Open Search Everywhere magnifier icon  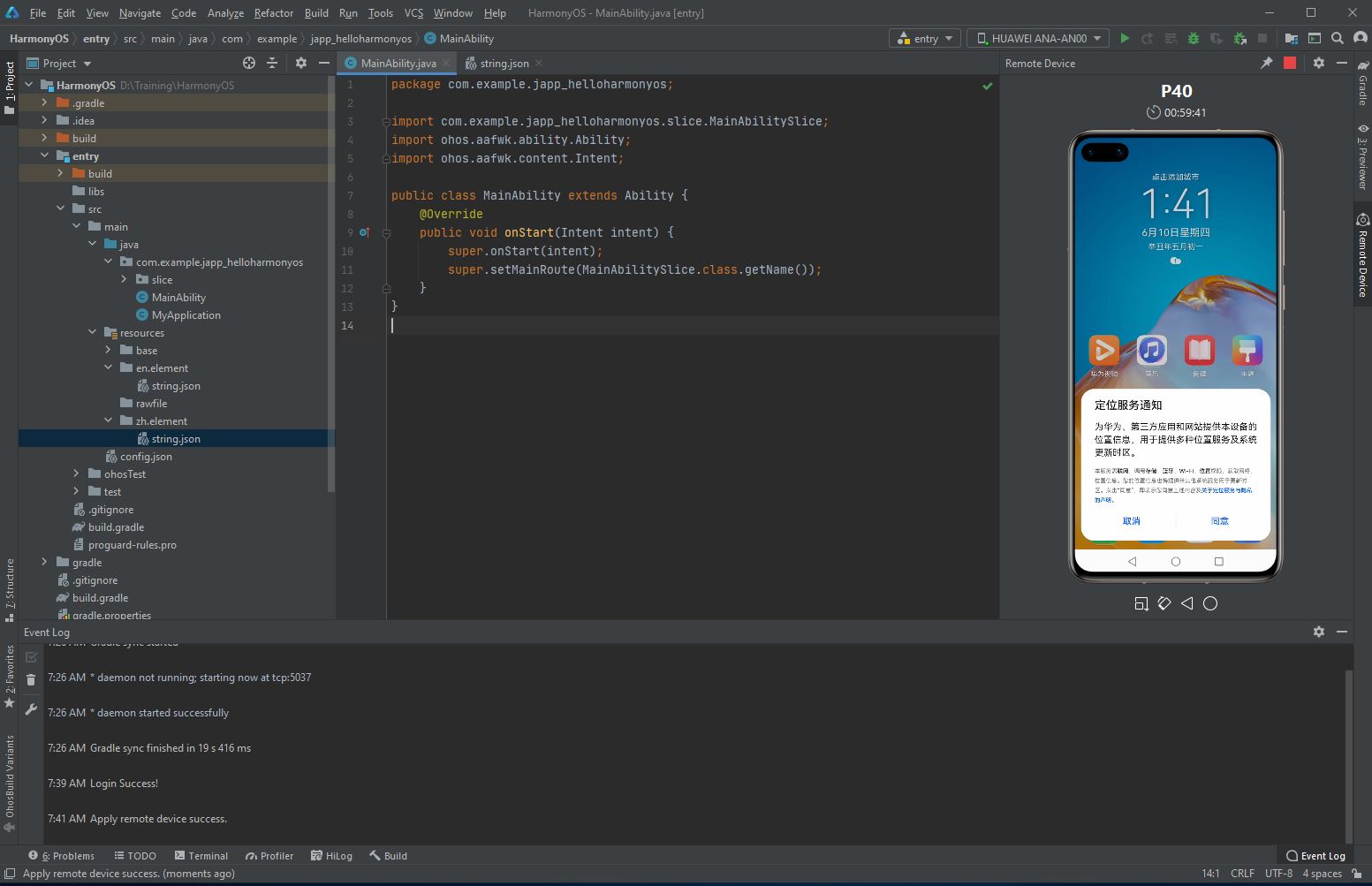coord(1338,39)
